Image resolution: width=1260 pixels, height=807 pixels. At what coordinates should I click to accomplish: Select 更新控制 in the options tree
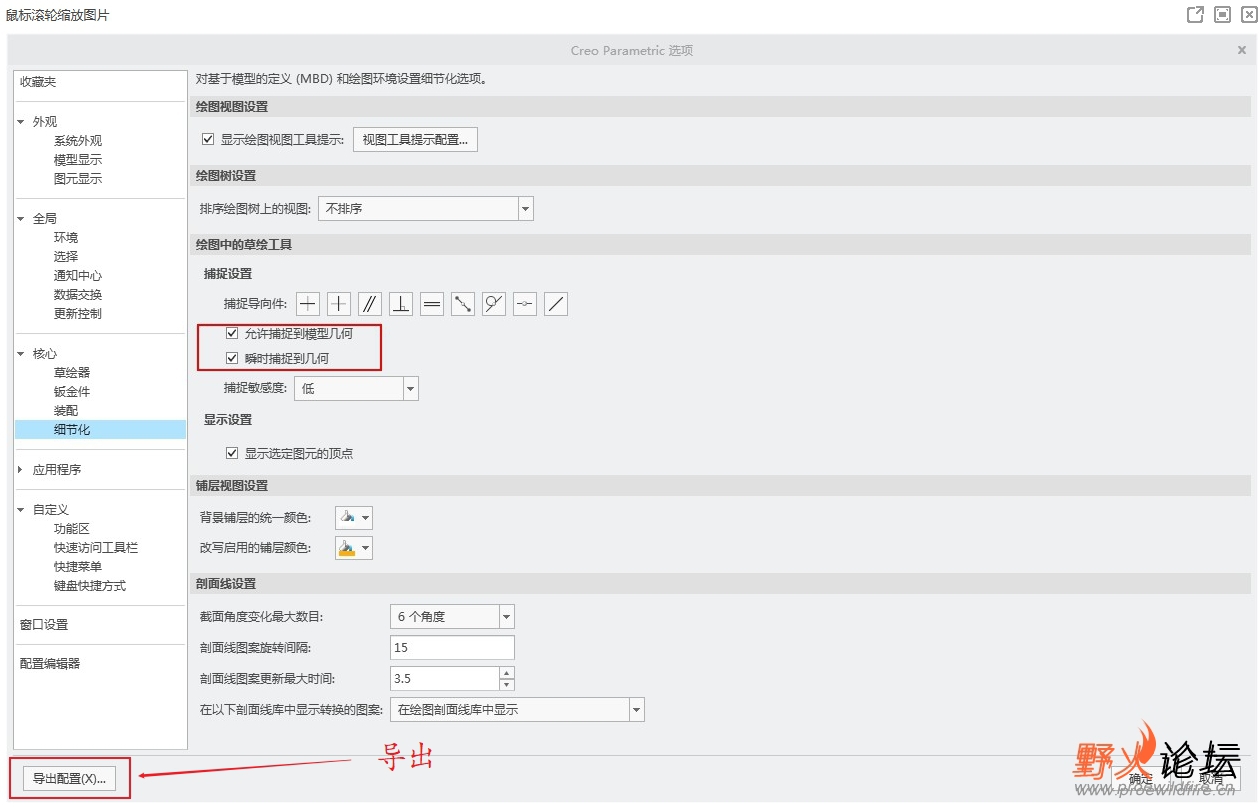click(78, 314)
